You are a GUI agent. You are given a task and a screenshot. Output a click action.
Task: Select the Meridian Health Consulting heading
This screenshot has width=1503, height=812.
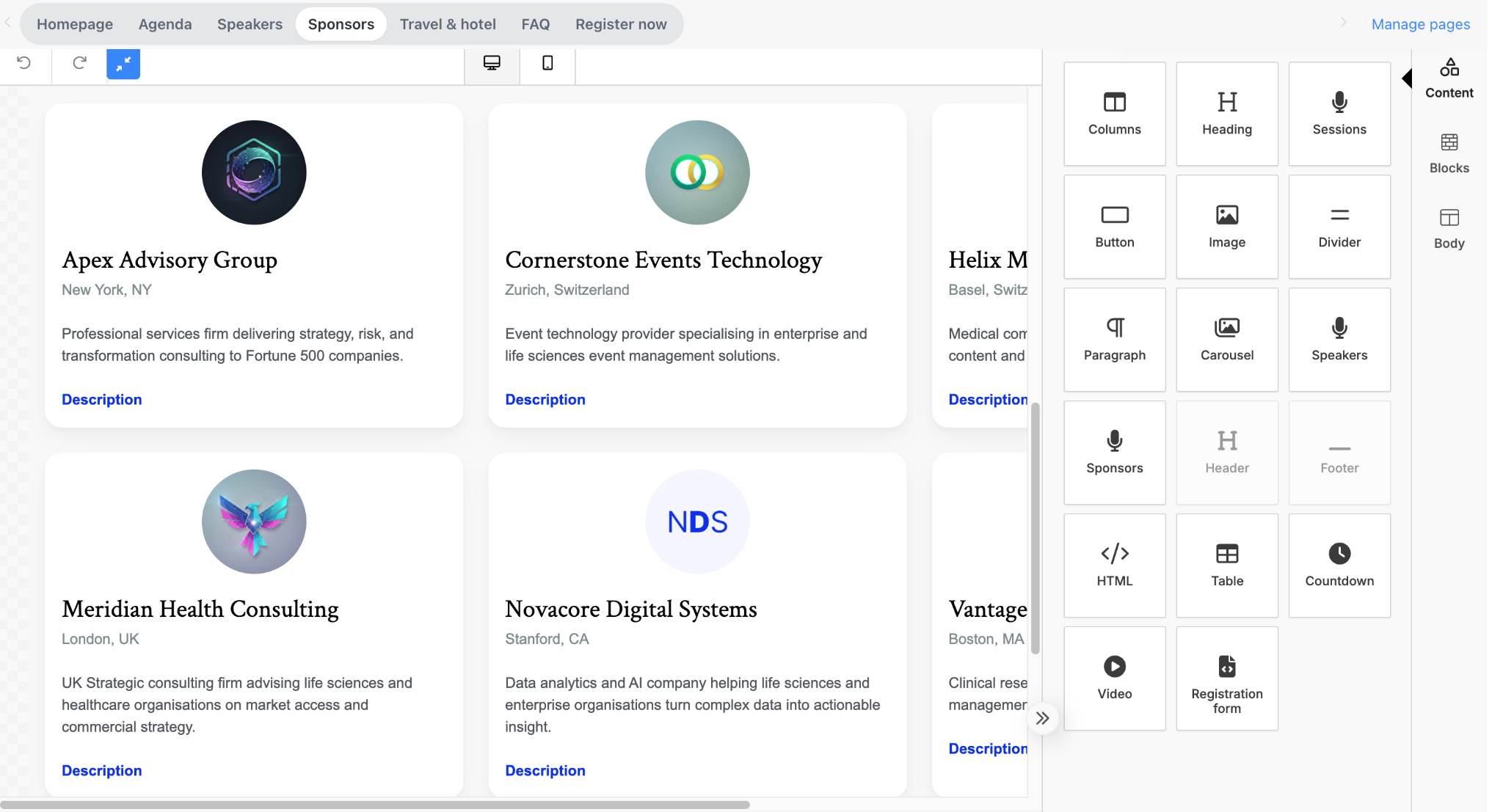(200, 610)
